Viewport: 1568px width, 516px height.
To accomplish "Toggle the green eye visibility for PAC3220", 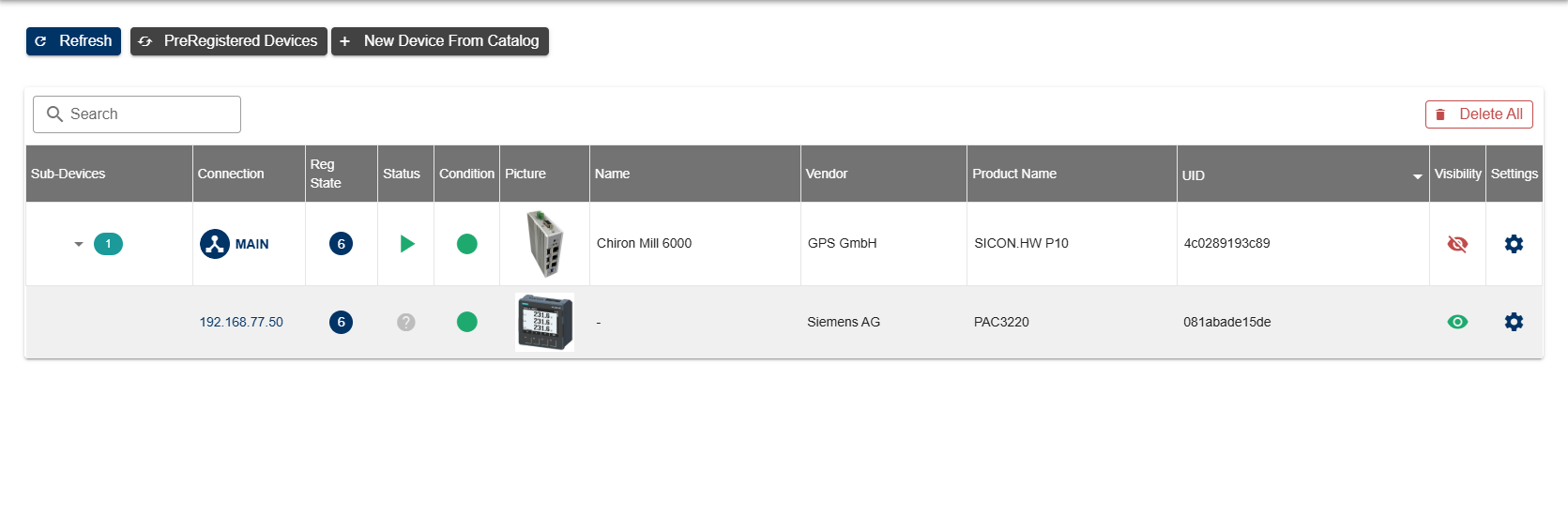I will (1457, 322).
